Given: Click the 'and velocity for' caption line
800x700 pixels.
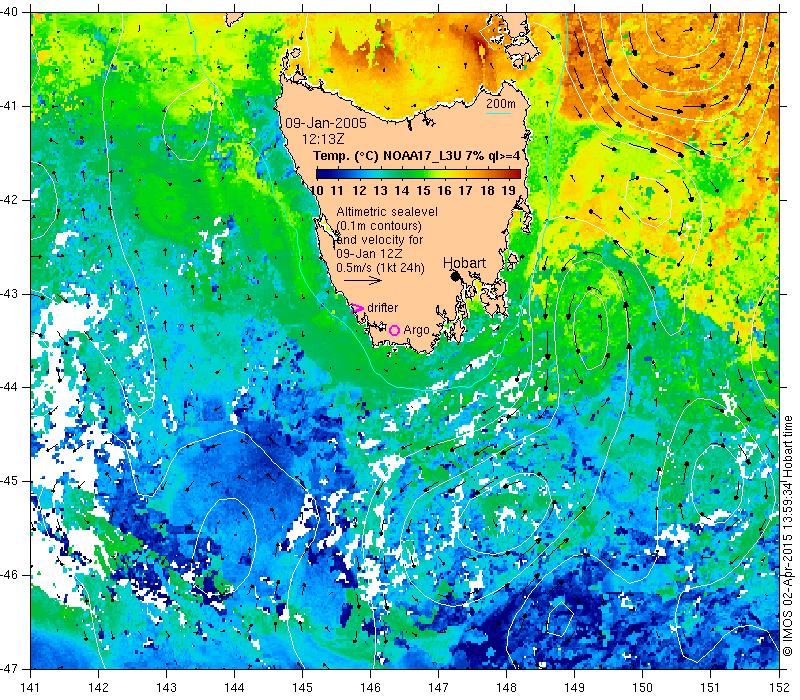Looking at the screenshot, I should (x=380, y=239).
